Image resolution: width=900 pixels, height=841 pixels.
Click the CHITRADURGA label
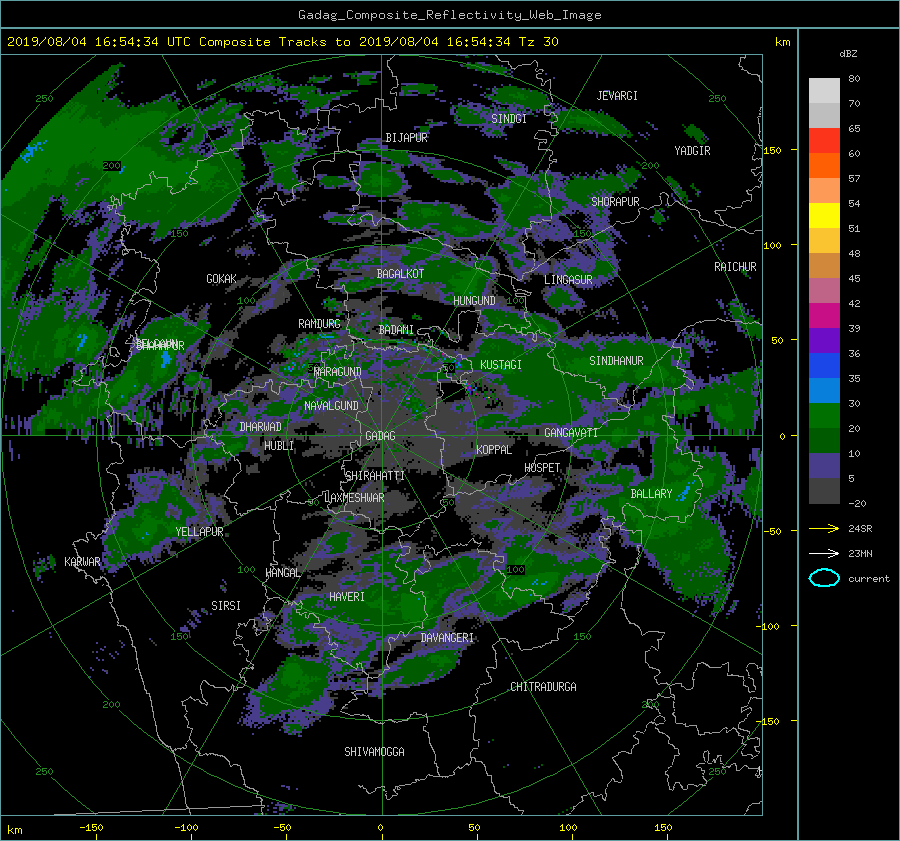pyautogui.click(x=543, y=687)
